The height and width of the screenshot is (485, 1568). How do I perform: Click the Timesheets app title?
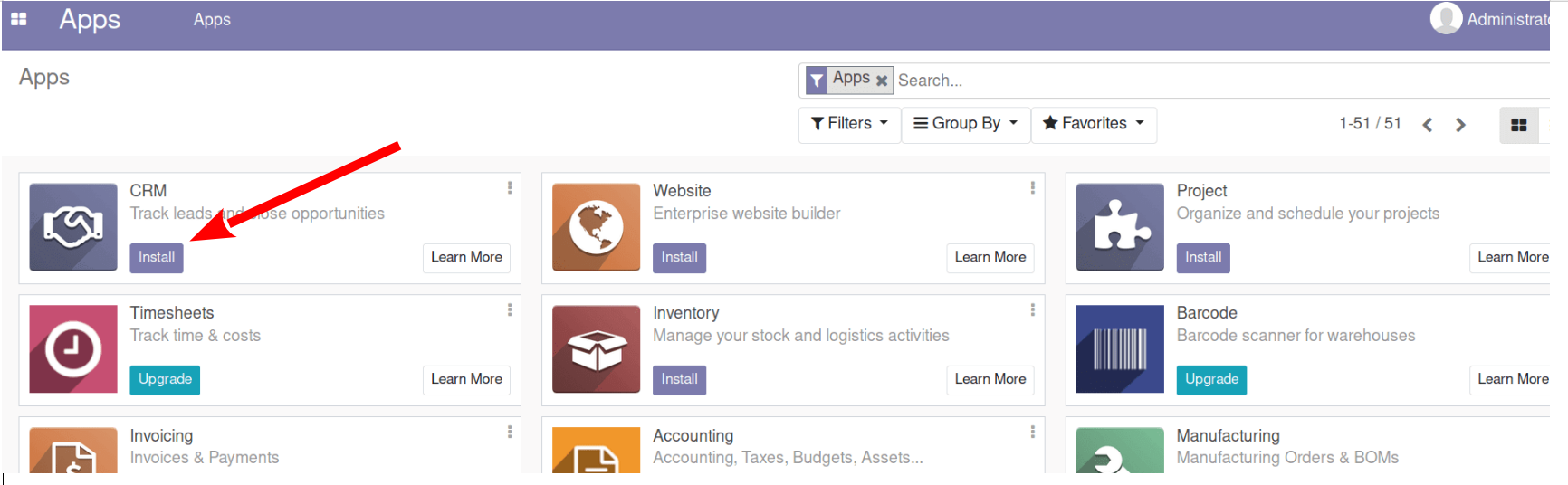point(172,313)
